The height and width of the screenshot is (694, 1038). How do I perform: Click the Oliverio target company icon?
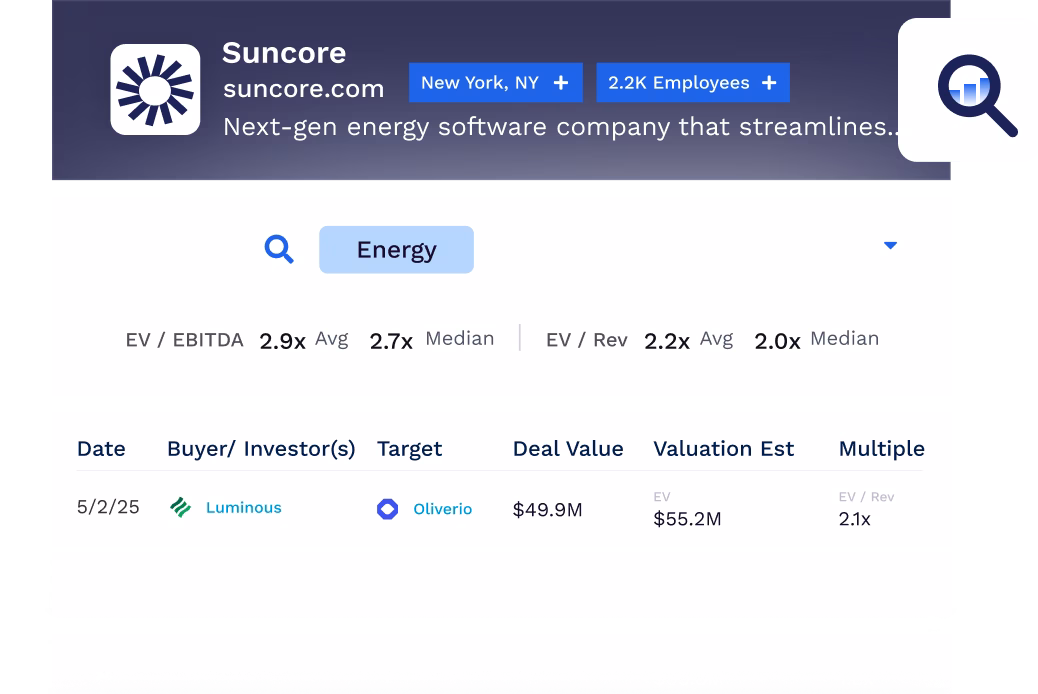coord(387,509)
